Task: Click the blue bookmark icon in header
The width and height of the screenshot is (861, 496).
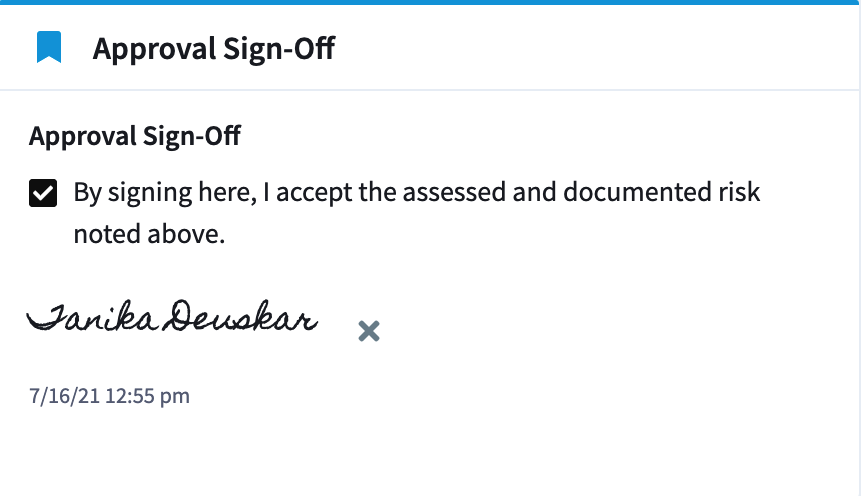Action: point(49,47)
